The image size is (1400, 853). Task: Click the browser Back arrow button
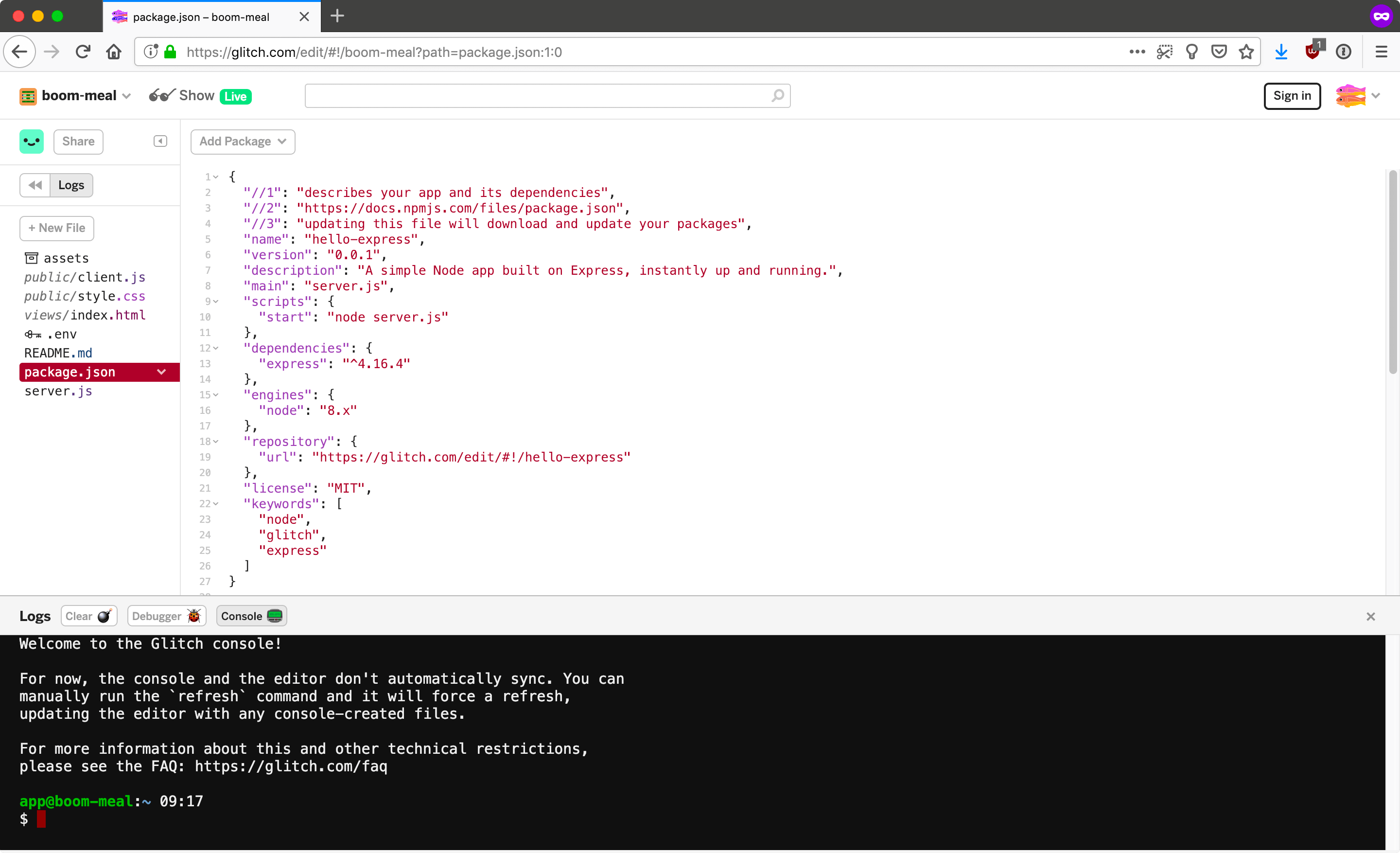(x=20, y=53)
